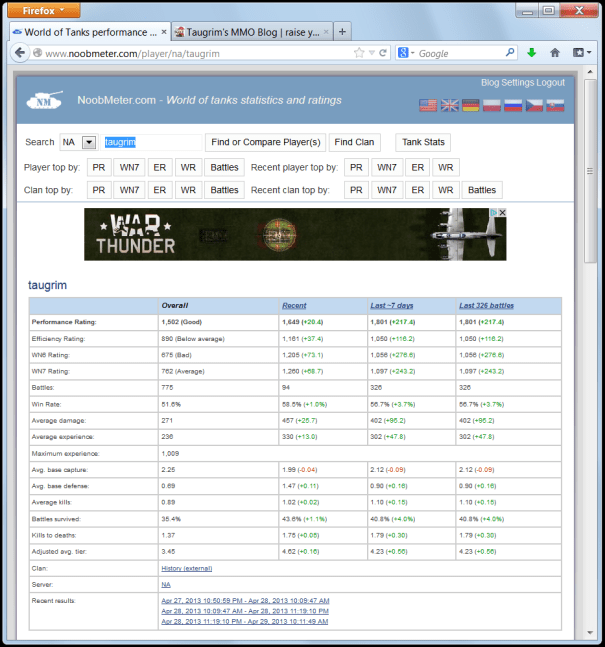
Task: Click the browser back arrow button
Action: (x=19, y=53)
